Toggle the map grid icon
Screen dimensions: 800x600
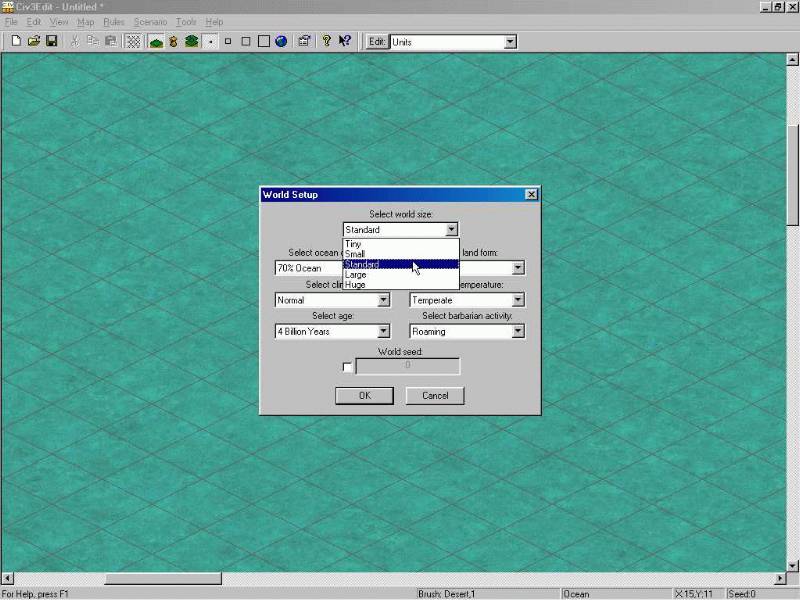pos(133,41)
